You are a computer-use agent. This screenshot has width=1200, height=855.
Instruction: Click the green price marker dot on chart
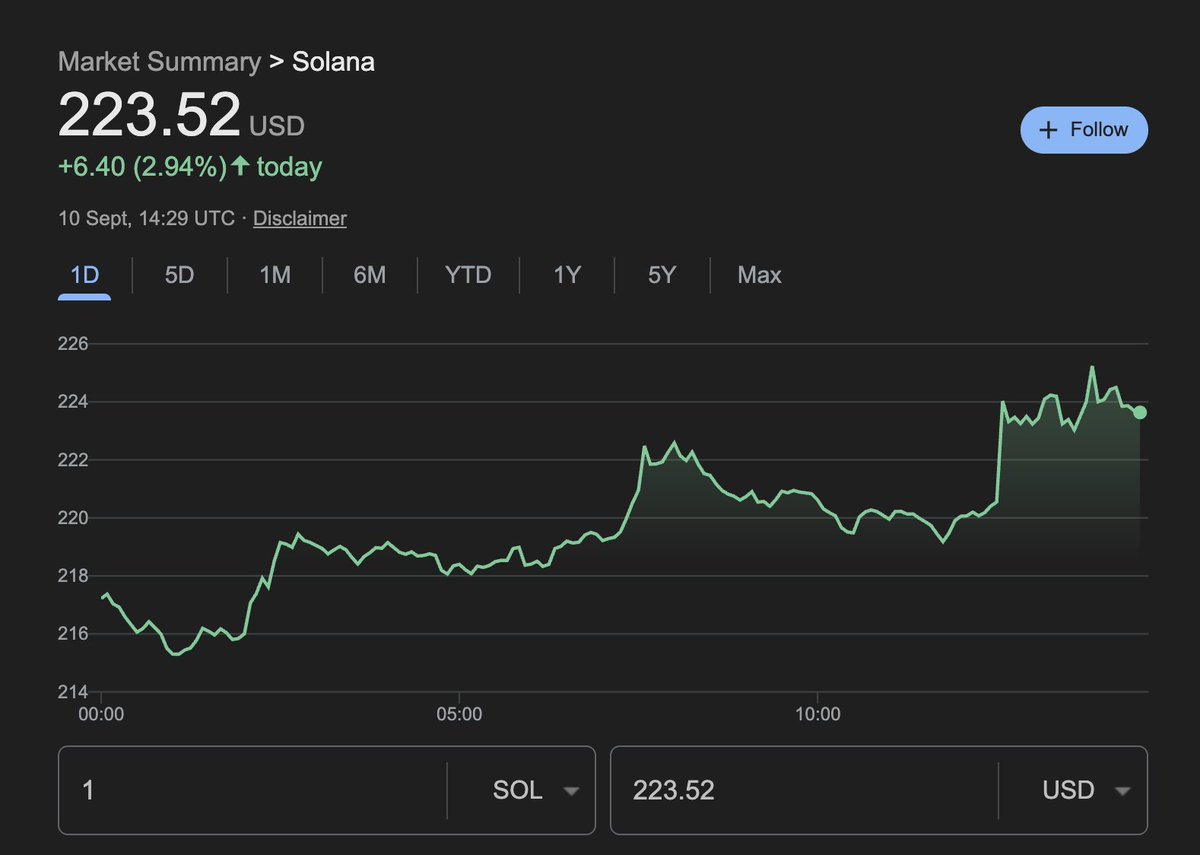click(x=1140, y=411)
